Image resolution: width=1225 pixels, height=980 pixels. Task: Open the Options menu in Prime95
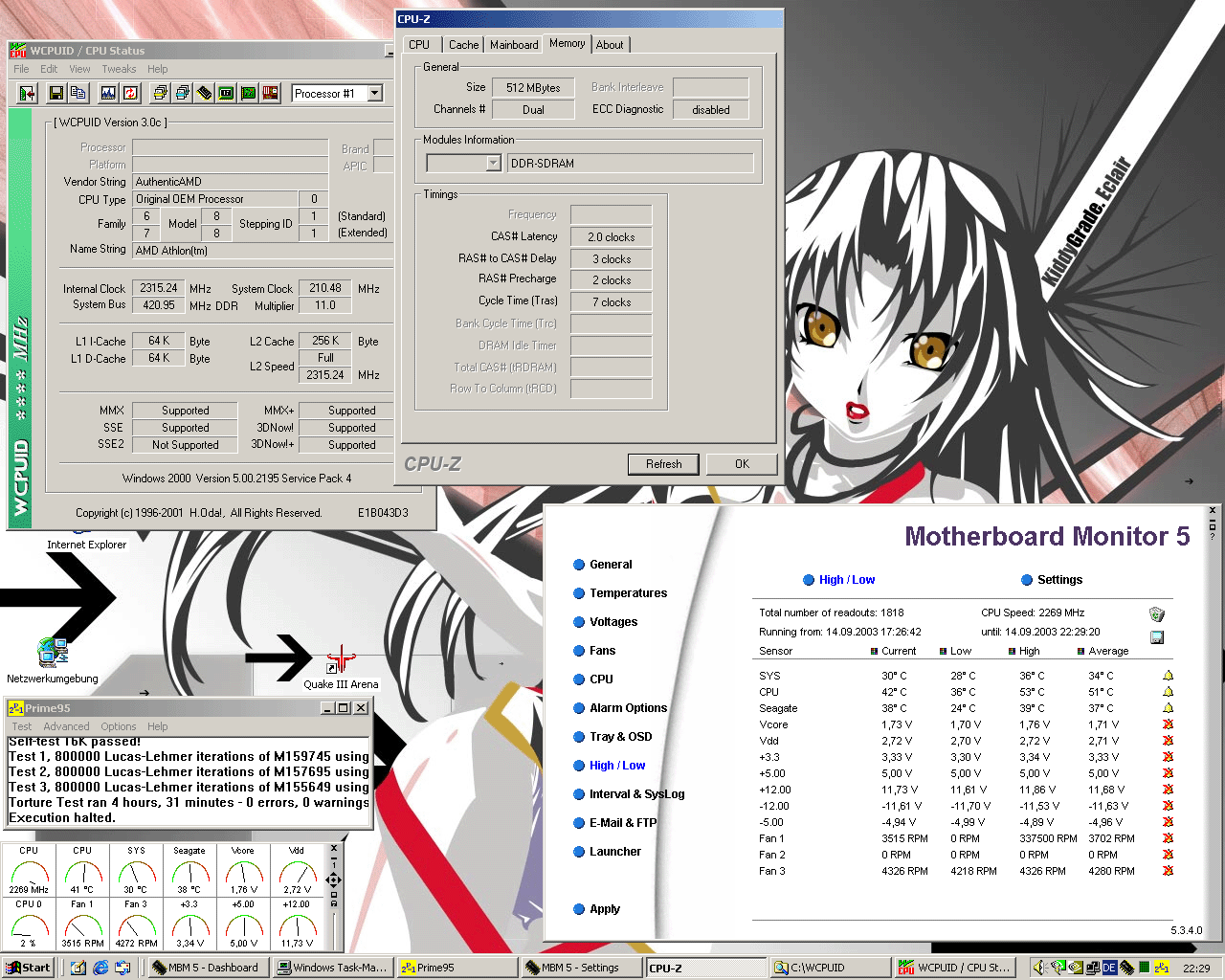pyautogui.click(x=119, y=726)
